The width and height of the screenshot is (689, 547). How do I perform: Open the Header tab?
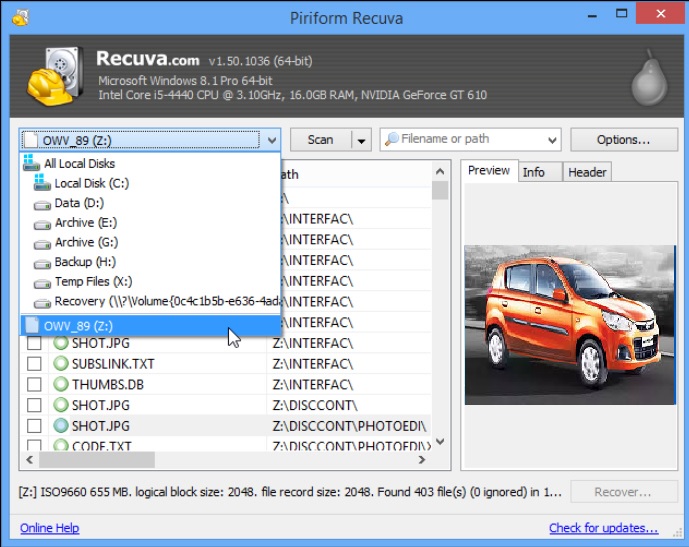click(x=587, y=172)
